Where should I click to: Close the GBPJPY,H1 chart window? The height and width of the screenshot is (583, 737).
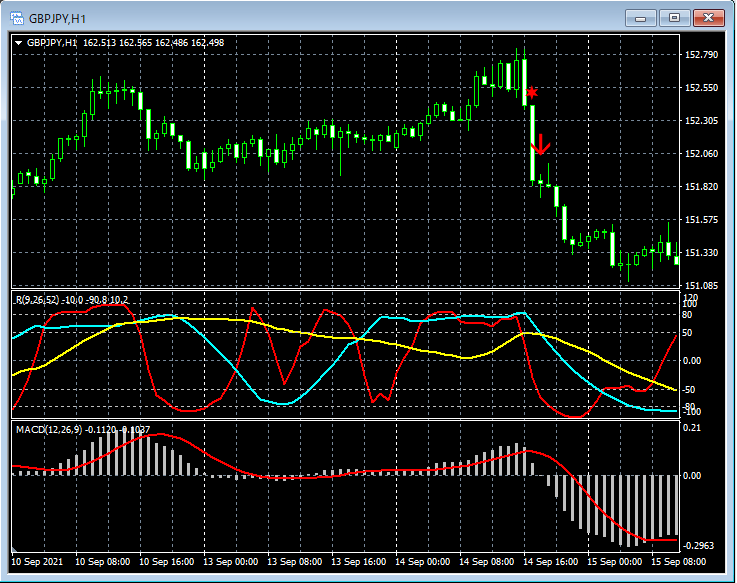(708, 18)
